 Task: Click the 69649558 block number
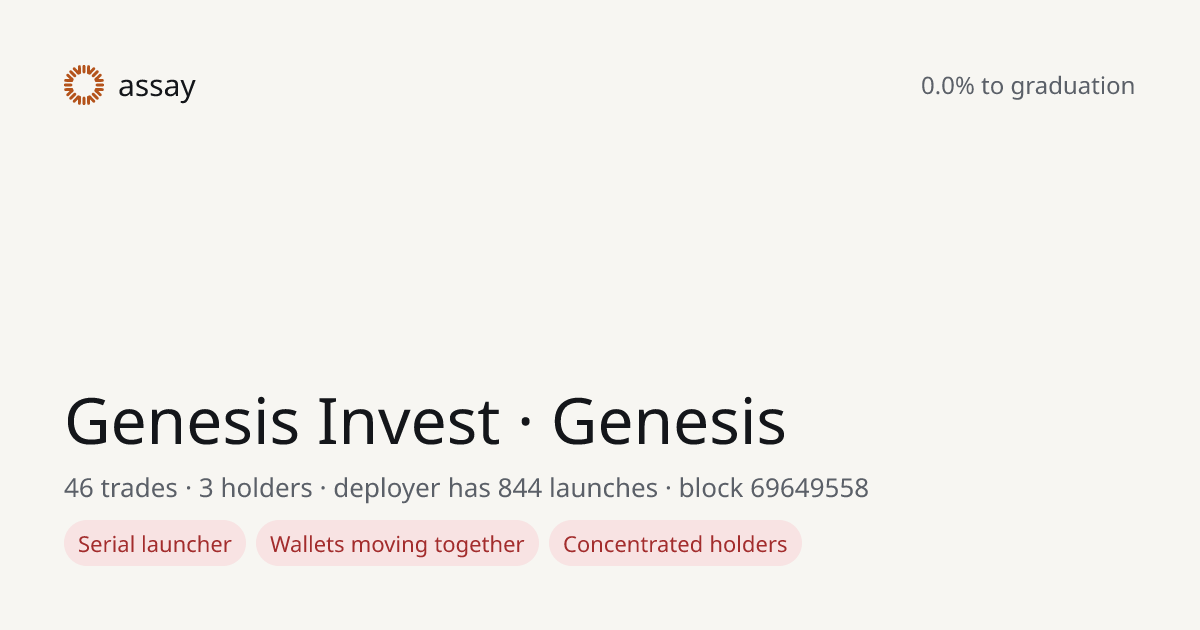(x=809, y=488)
